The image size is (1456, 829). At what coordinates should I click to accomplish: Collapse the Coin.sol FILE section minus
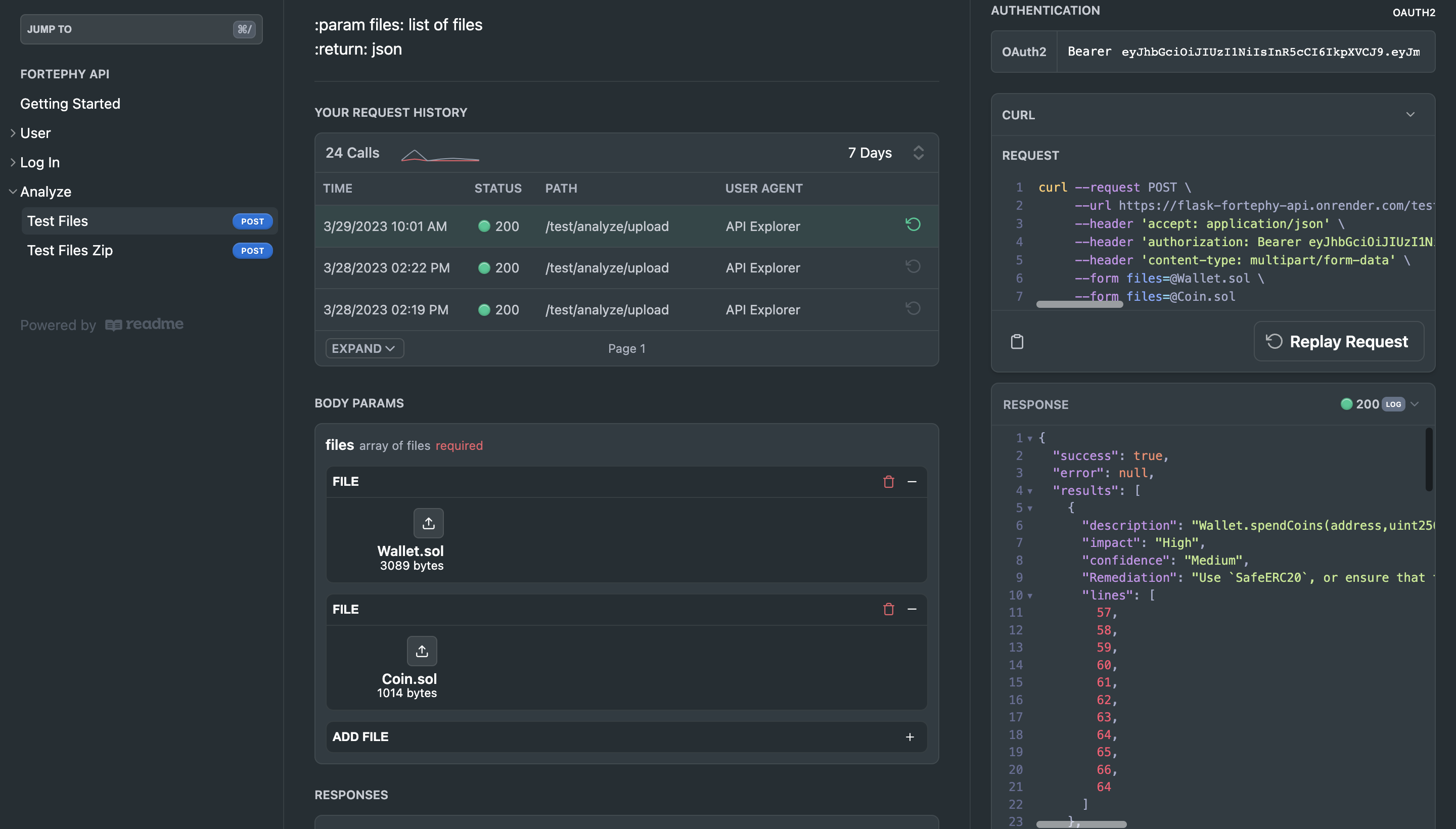(912, 609)
